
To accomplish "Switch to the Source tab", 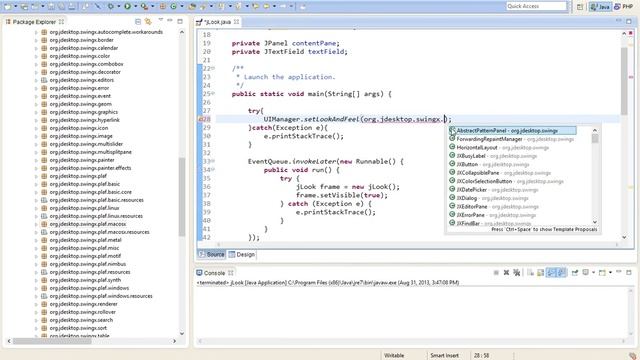I will point(211,254).
